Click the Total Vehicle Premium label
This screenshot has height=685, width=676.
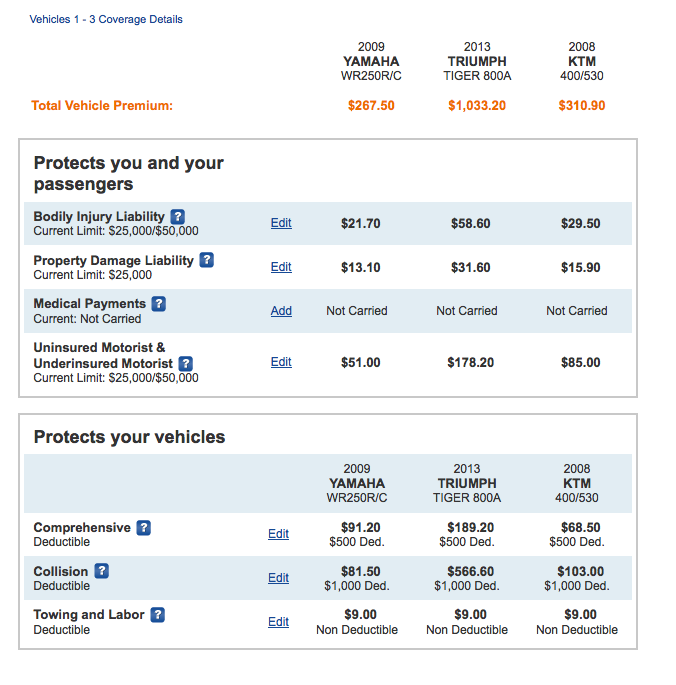[x=102, y=106]
